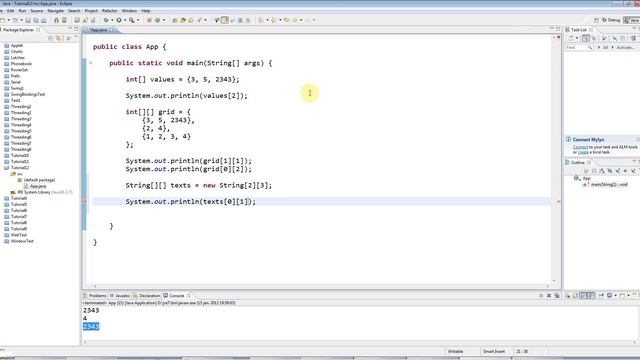Click the Connect link in Connect Mylyn
Viewport: 640px width, 360px height.
coord(580,147)
